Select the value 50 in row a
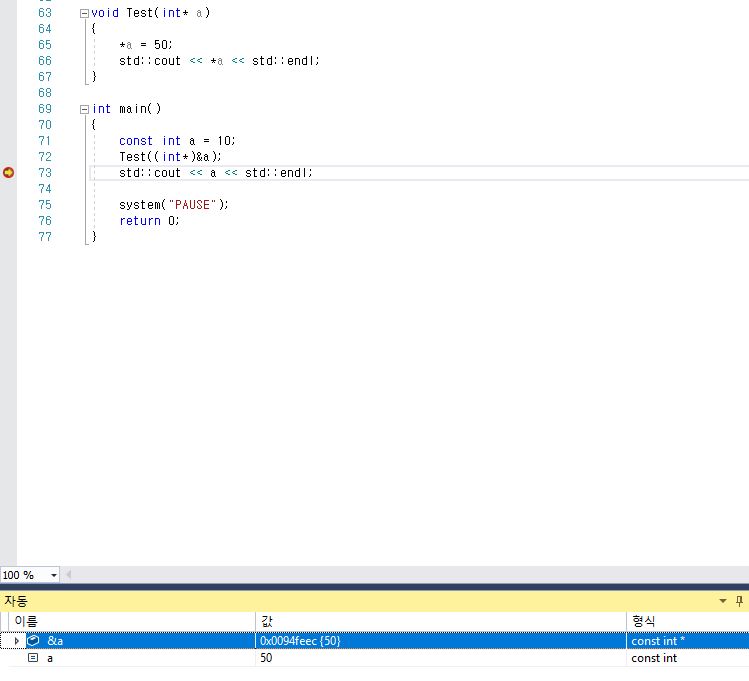749x681 pixels. tap(440, 658)
